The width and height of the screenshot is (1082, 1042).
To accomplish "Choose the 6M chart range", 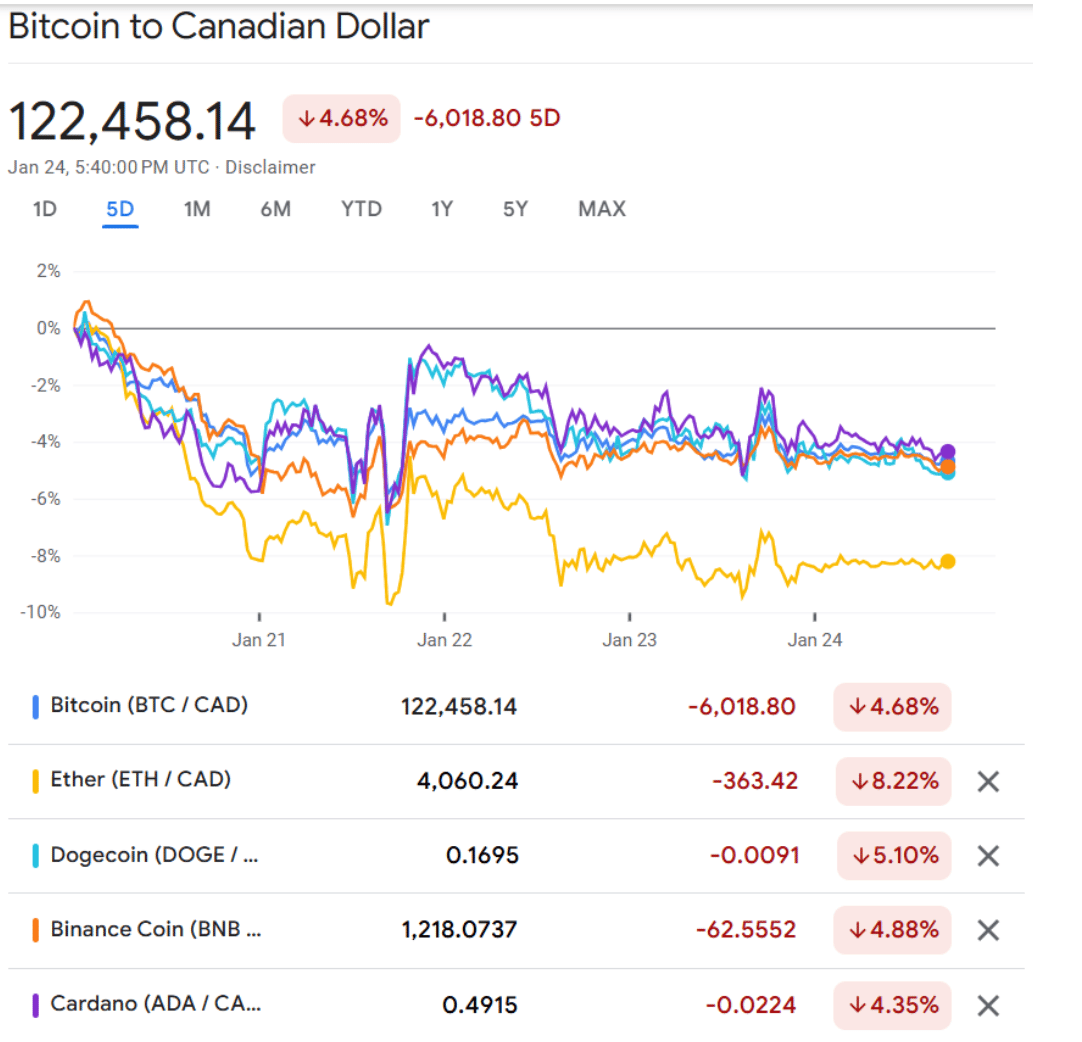I will click(275, 209).
